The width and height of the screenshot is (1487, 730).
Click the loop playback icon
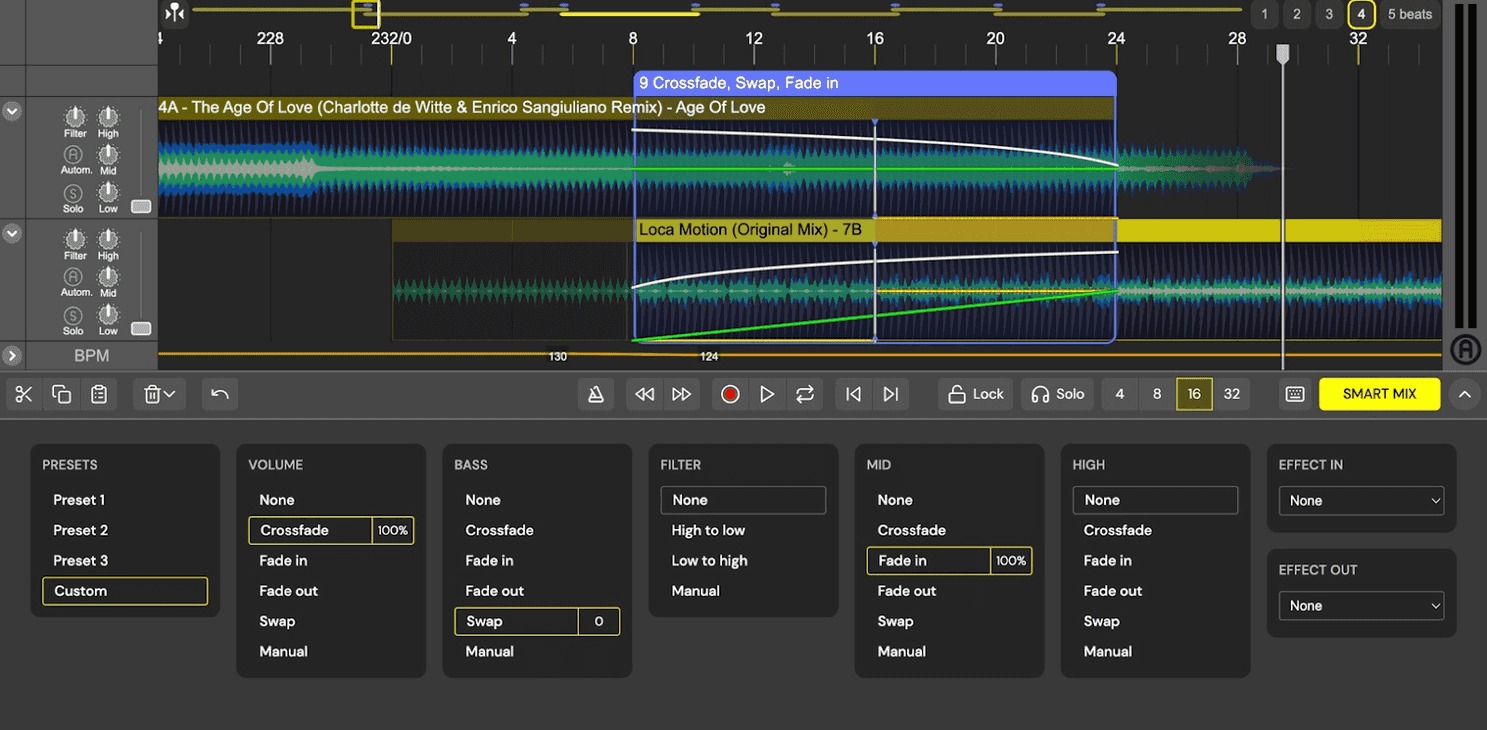tap(805, 394)
